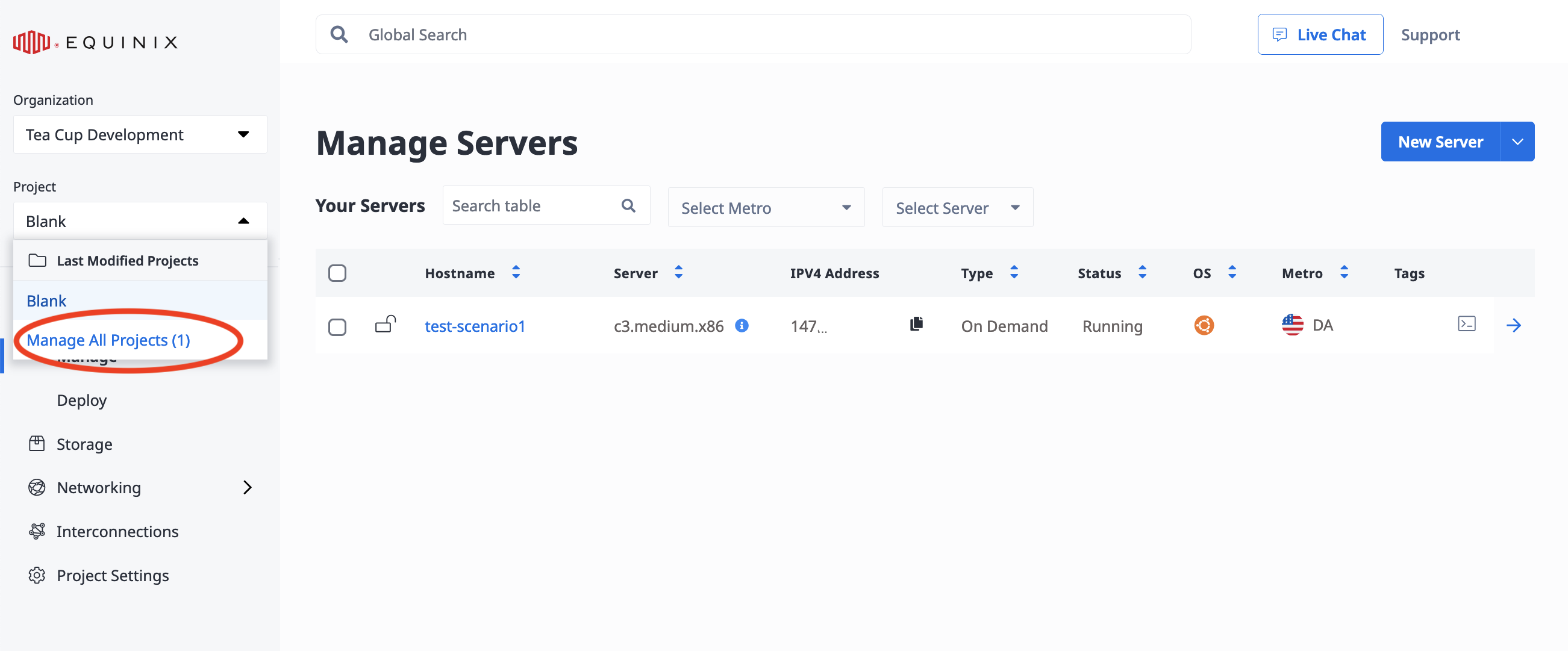The height and width of the screenshot is (651, 1568).
Task: Click the IPV4 Address column header
Action: 834,273
